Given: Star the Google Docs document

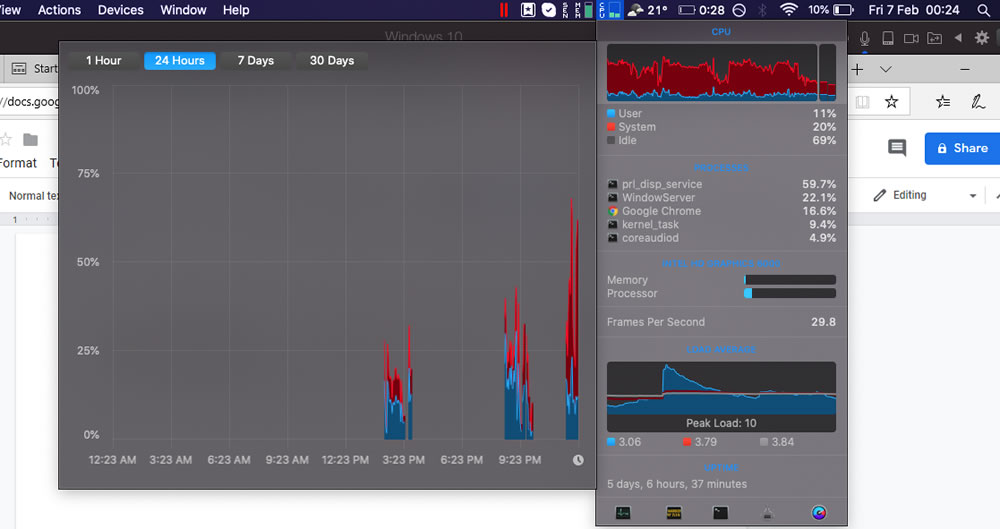Looking at the screenshot, I should point(6,139).
